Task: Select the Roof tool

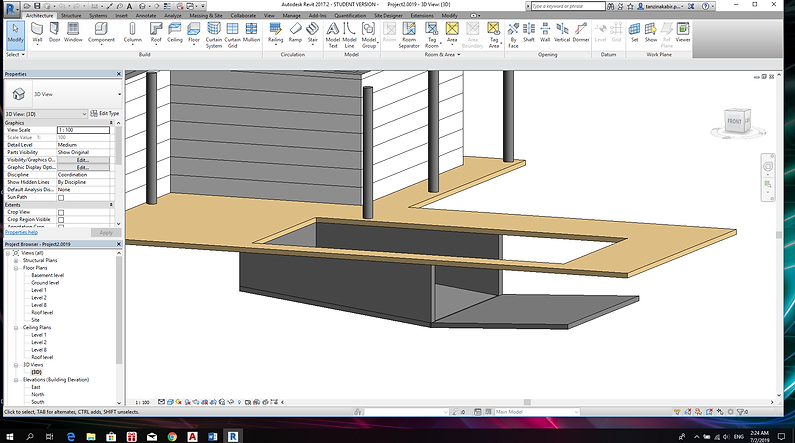Action: tap(156, 33)
